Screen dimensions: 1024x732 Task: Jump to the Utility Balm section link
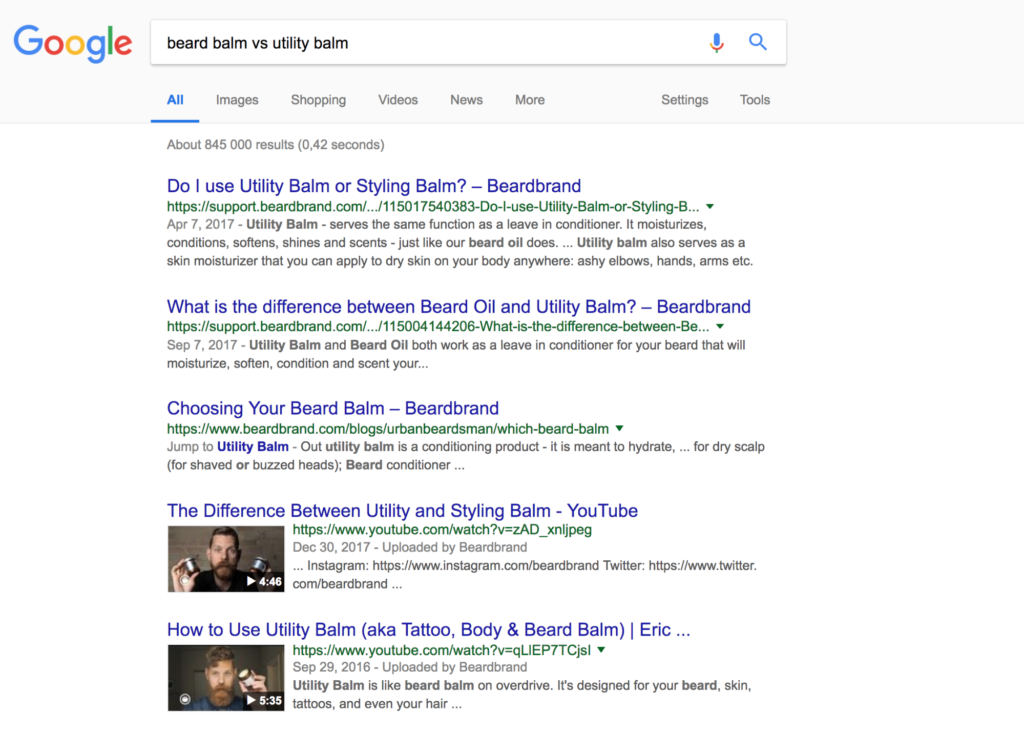pyautogui.click(x=253, y=447)
